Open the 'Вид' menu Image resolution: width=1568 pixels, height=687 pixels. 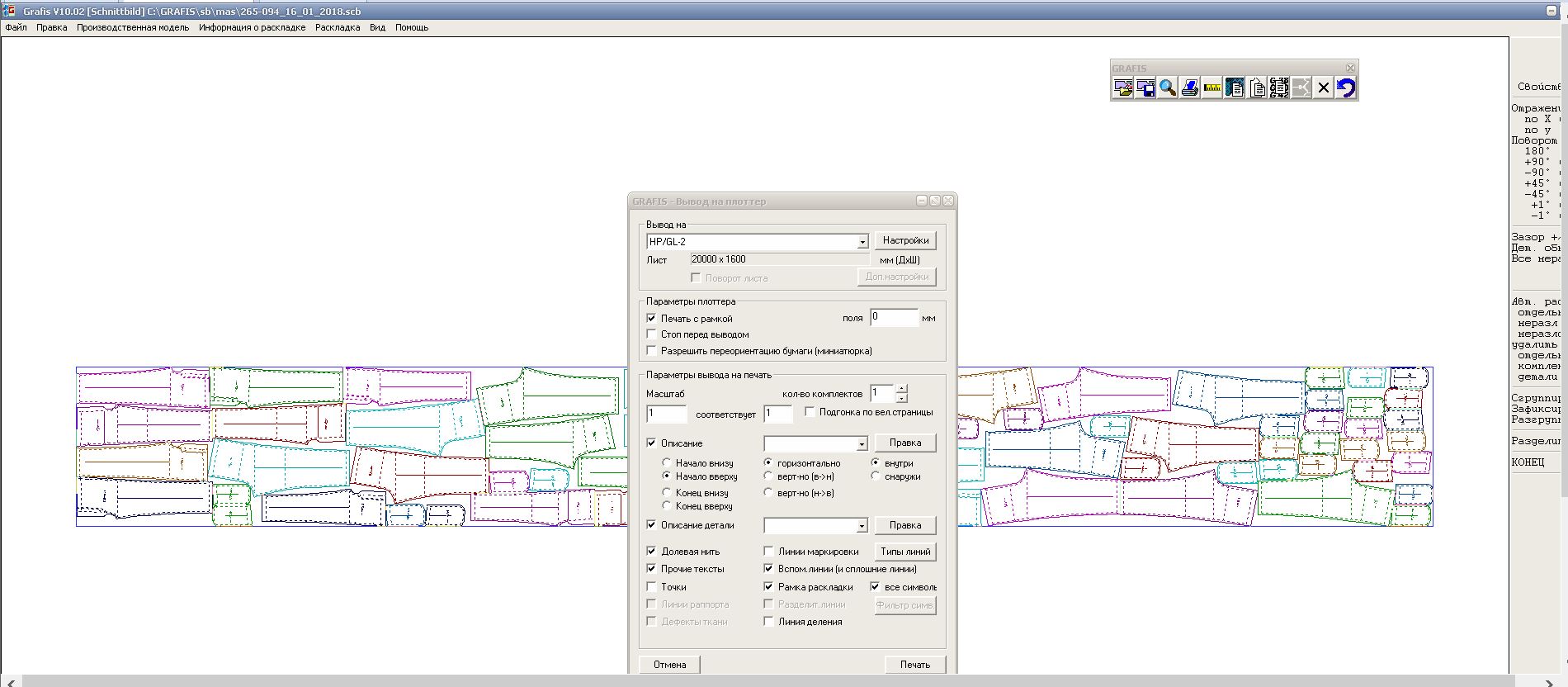pos(377,27)
